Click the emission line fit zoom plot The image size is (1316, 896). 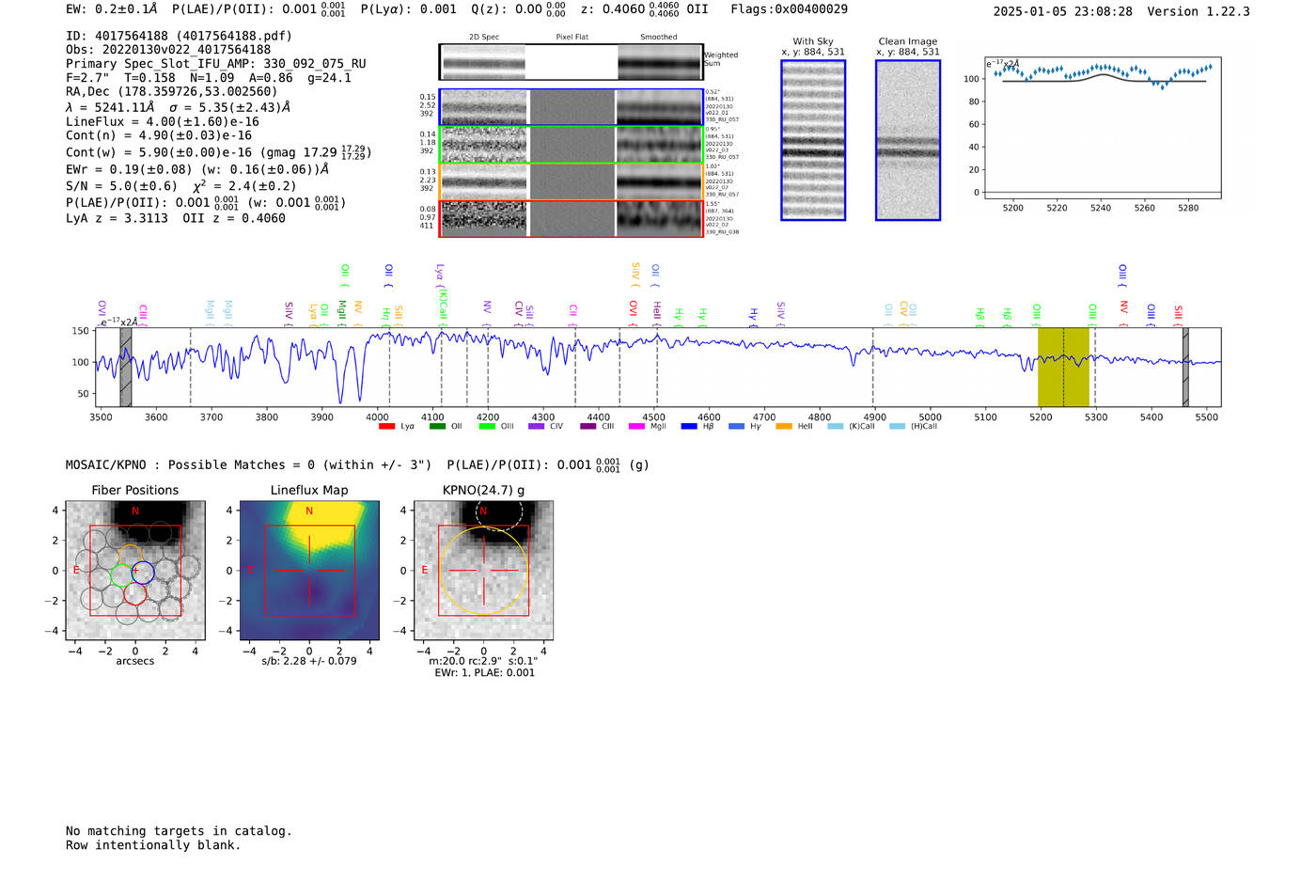tap(1102, 128)
